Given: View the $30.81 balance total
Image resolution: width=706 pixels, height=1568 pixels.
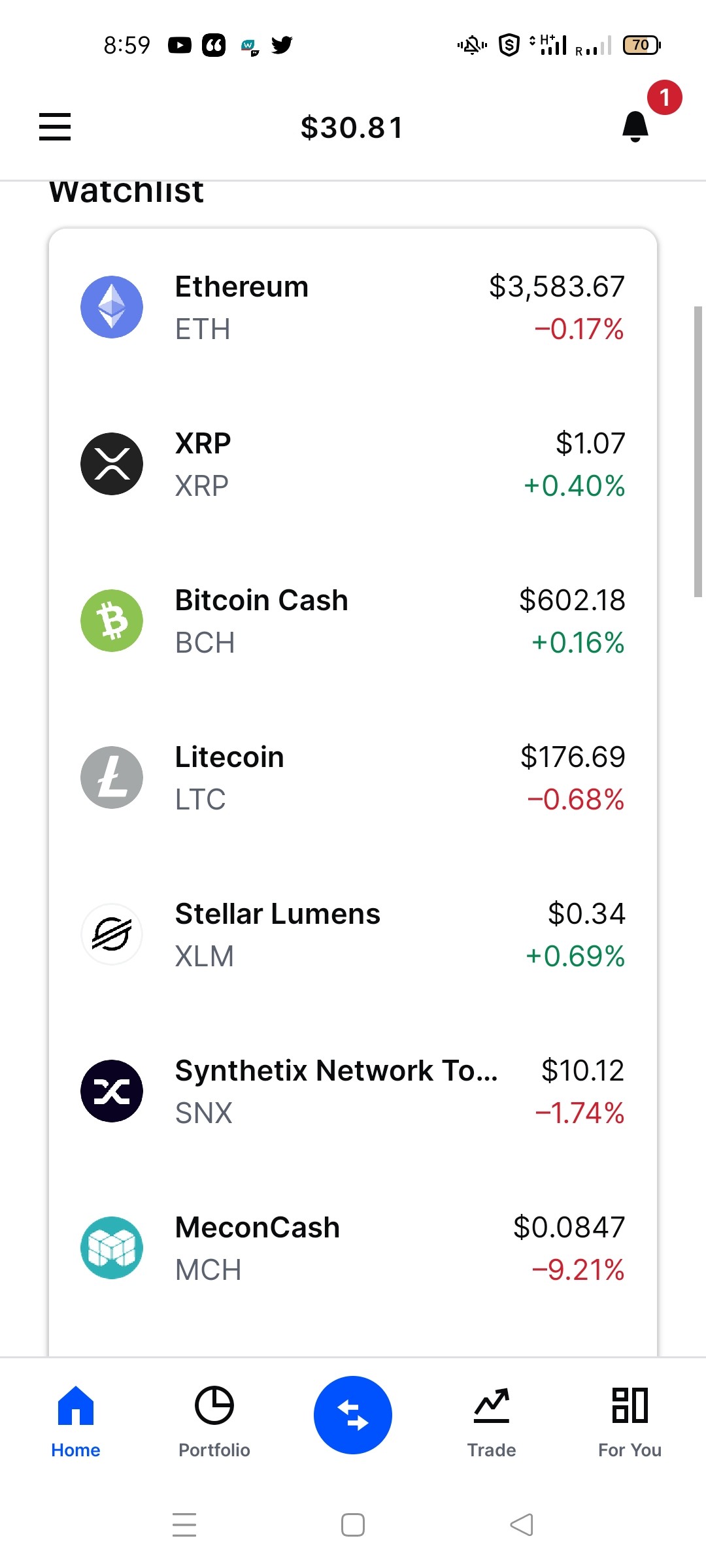Looking at the screenshot, I should (352, 127).
